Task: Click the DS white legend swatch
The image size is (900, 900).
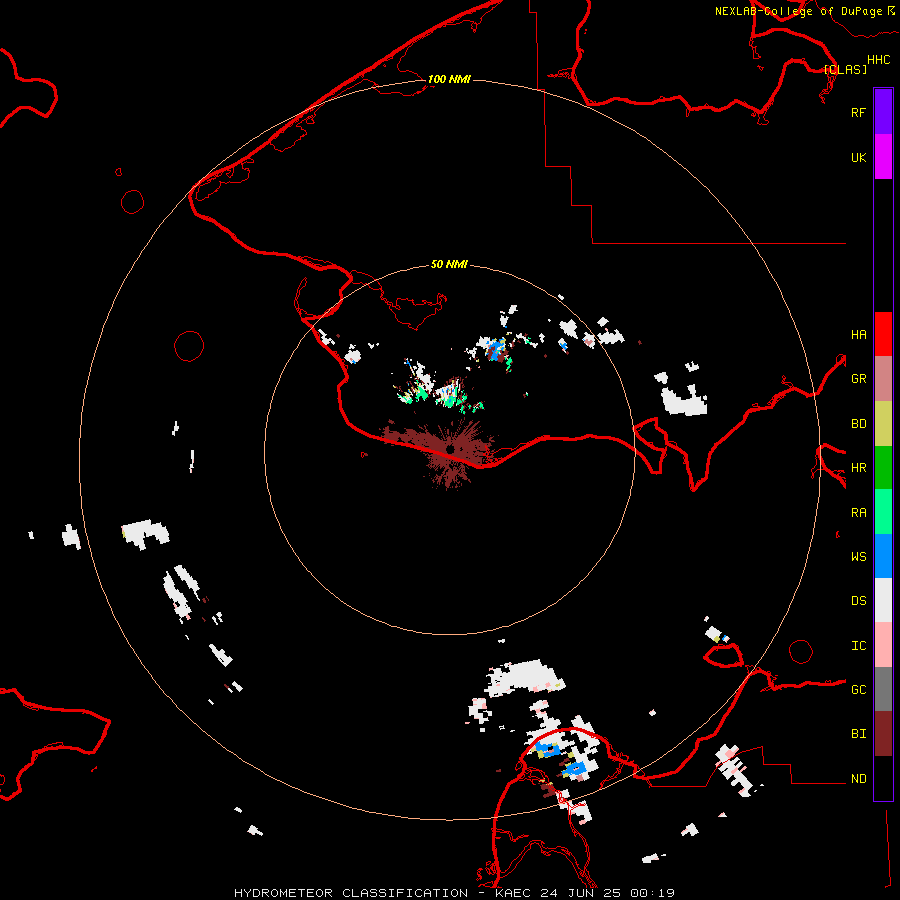Action: [883, 600]
